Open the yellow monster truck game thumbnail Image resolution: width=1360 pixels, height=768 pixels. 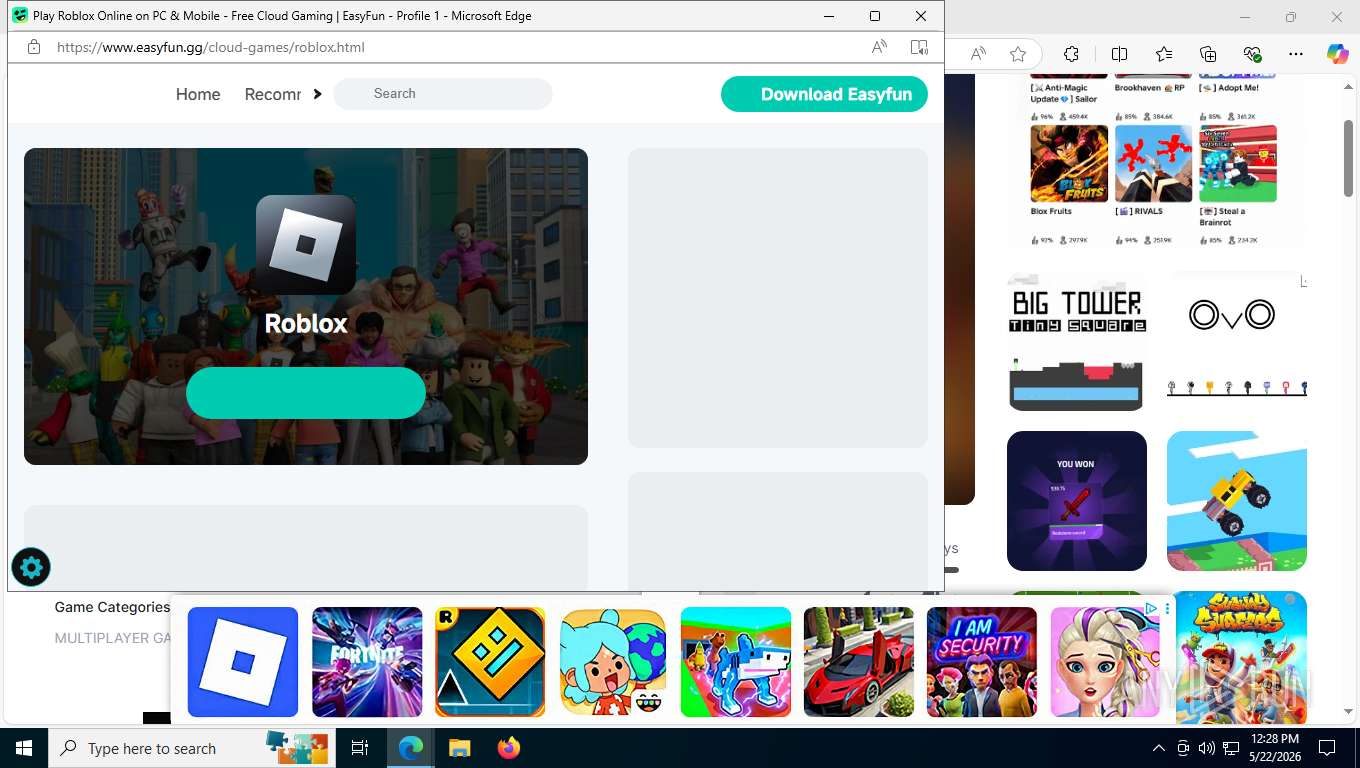(x=1237, y=501)
